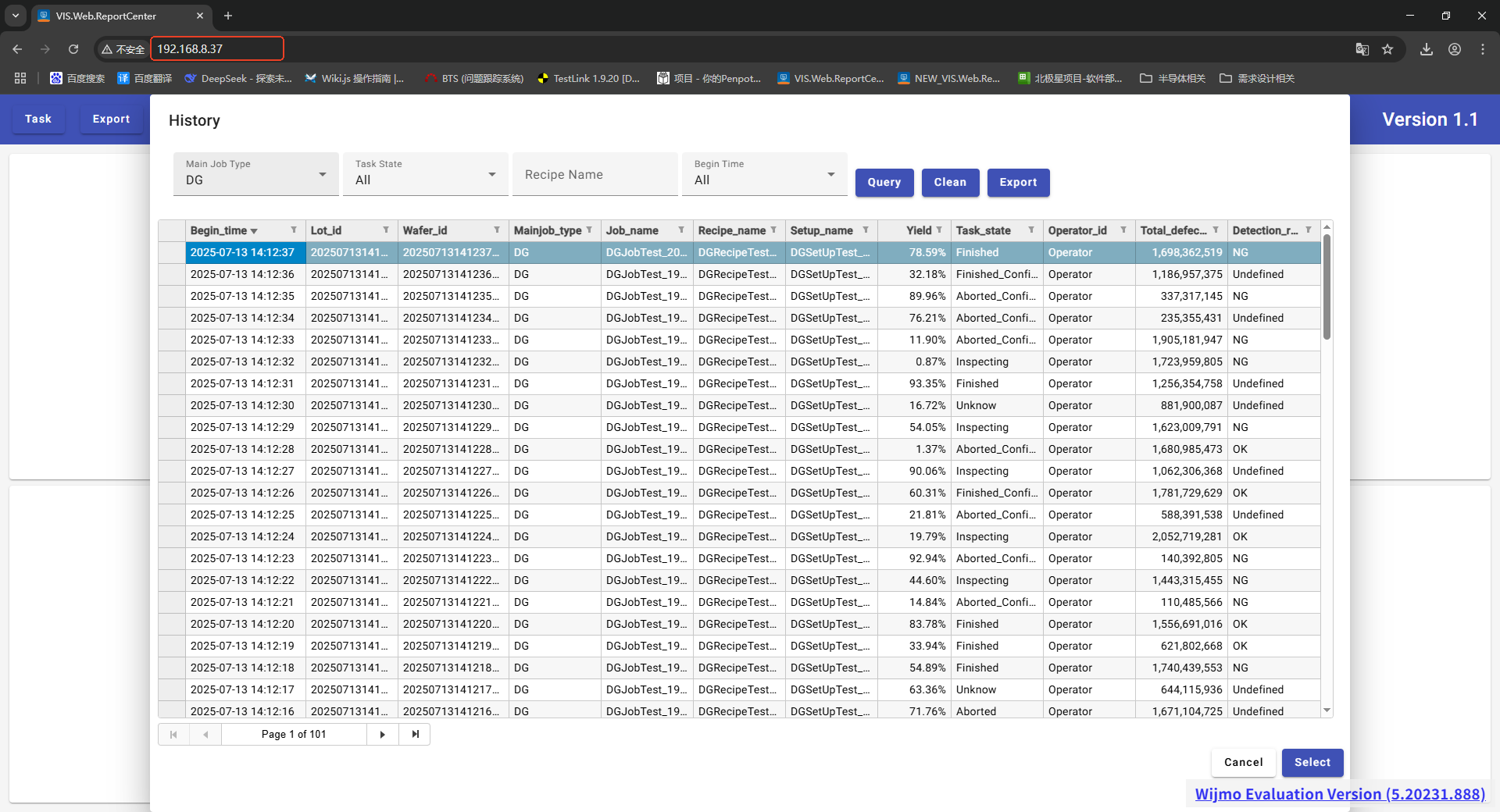This screenshot has height=812, width=1500.
Task: Click the filter icon on Begin_time column
Action: [294, 230]
